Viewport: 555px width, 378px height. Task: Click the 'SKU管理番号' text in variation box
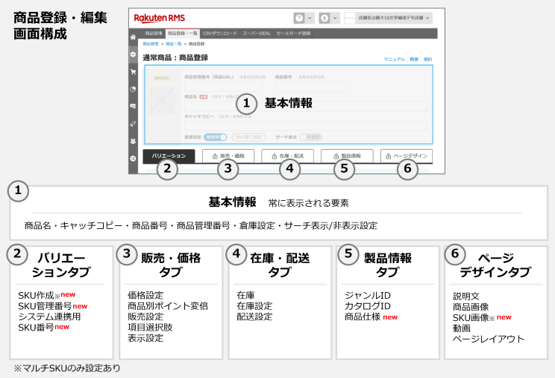45,306
